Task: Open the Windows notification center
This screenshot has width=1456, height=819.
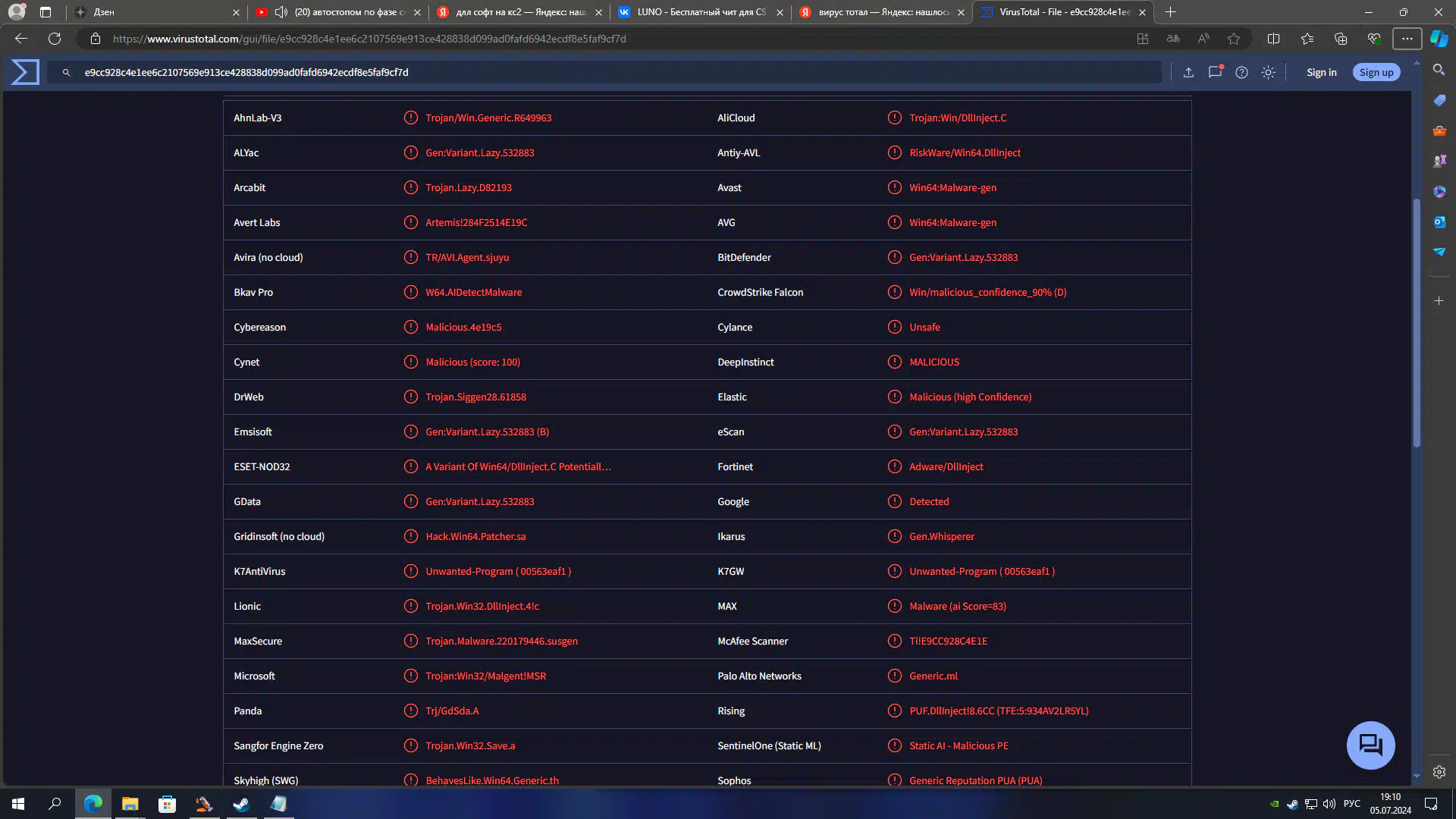Action: tap(1431, 804)
